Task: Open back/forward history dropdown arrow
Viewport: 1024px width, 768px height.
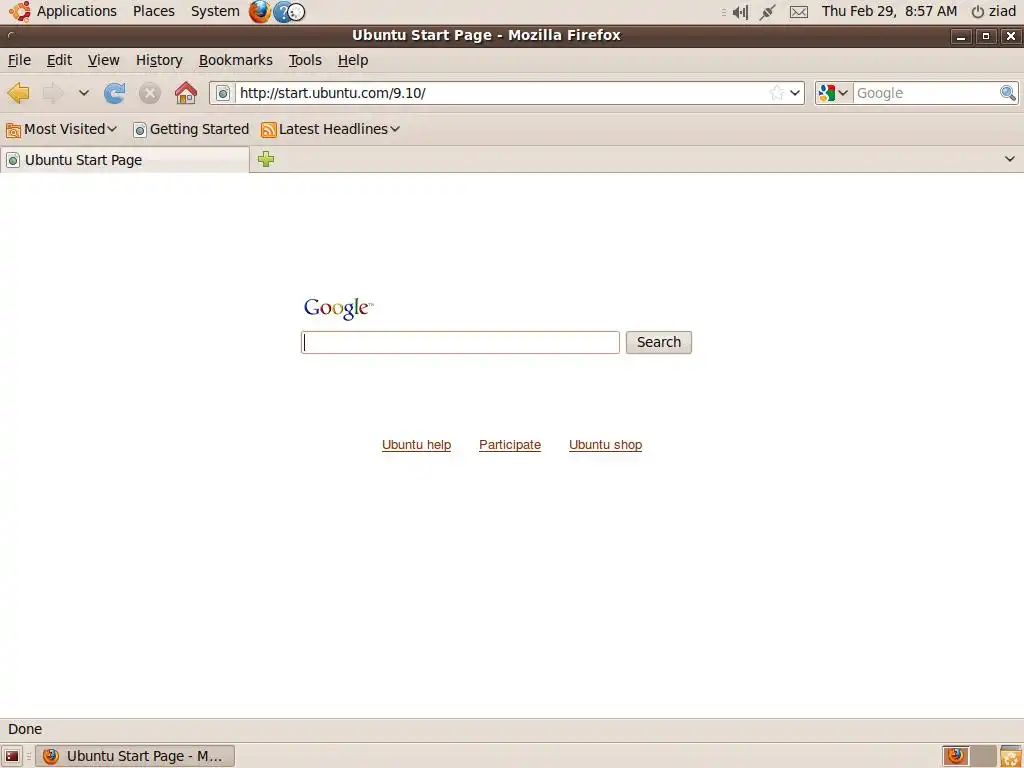Action: (84, 93)
